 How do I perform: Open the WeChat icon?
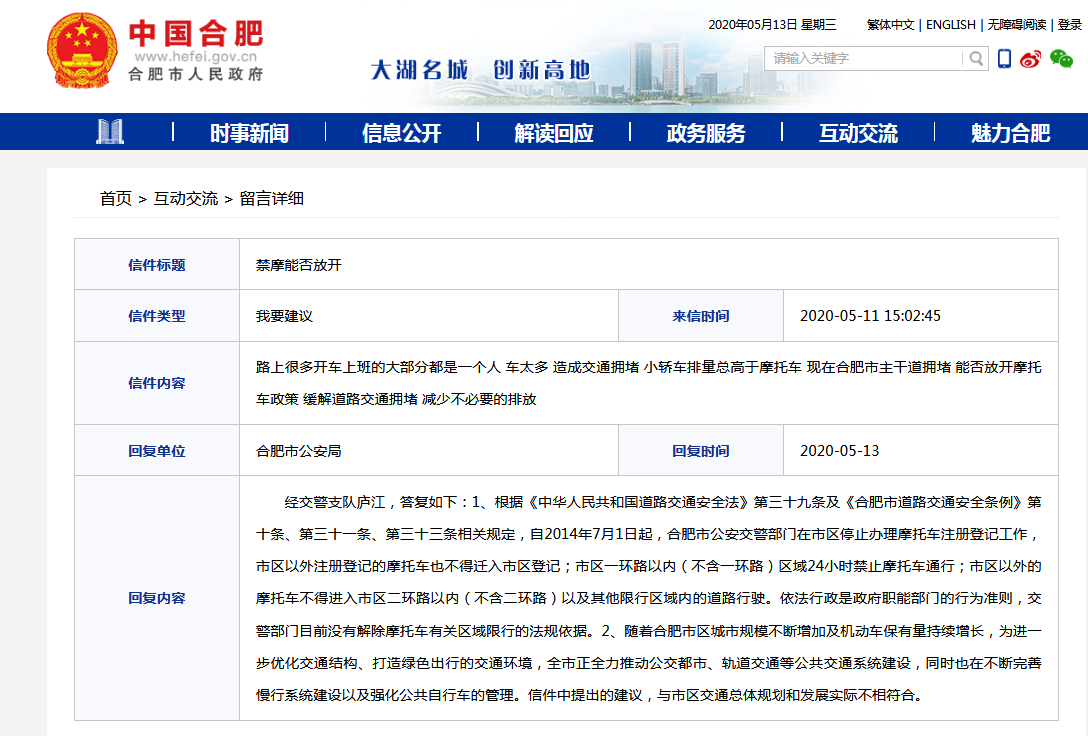point(1061,59)
